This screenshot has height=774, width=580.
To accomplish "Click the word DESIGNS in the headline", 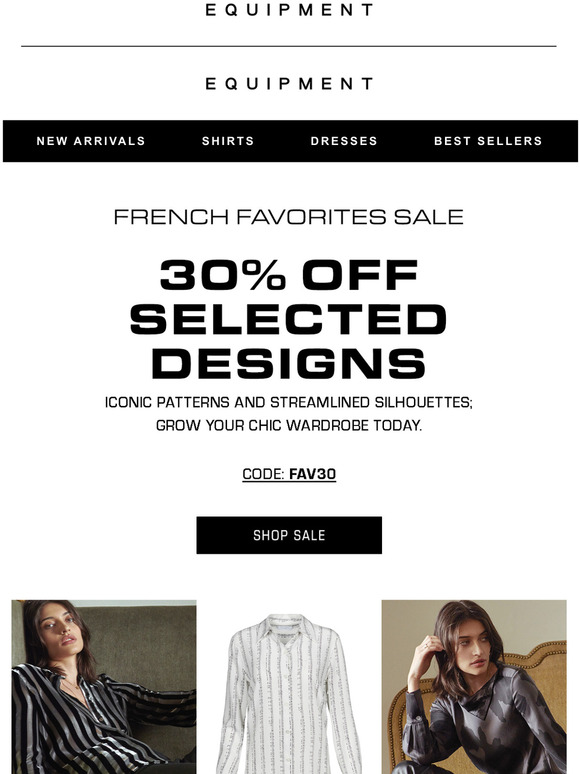I will 289,363.
